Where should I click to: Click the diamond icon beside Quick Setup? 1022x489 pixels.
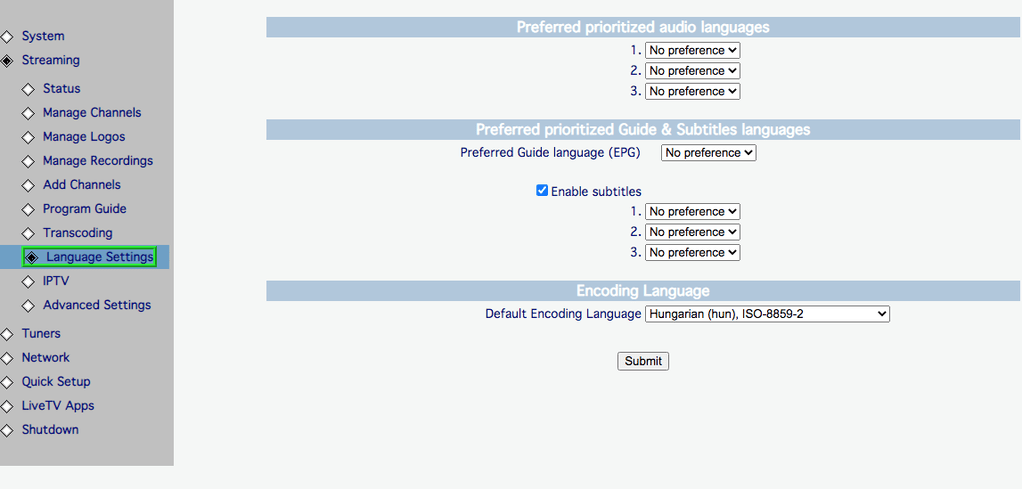coord(7,382)
